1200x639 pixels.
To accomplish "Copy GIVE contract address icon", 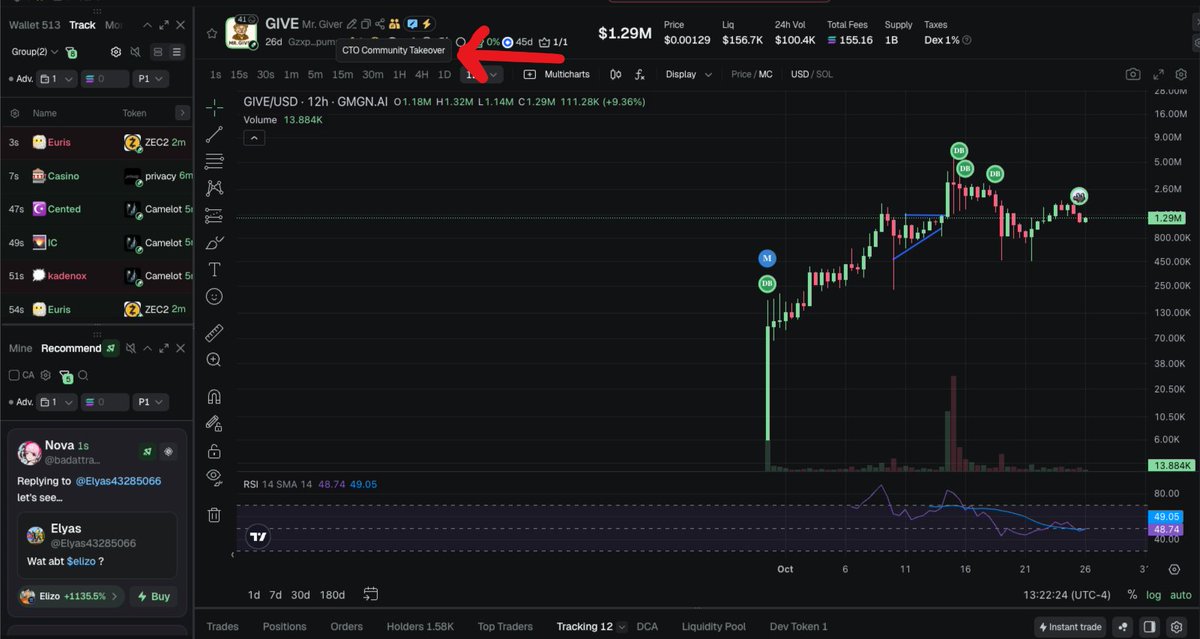I will [x=366, y=24].
